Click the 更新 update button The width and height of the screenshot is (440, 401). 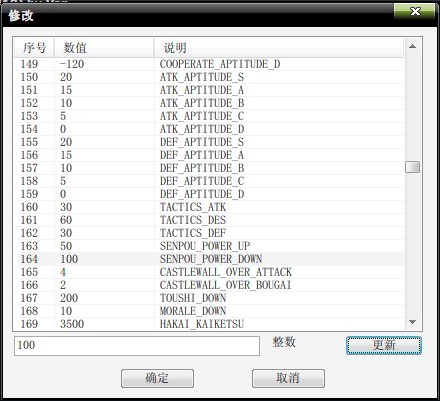(x=384, y=345)
